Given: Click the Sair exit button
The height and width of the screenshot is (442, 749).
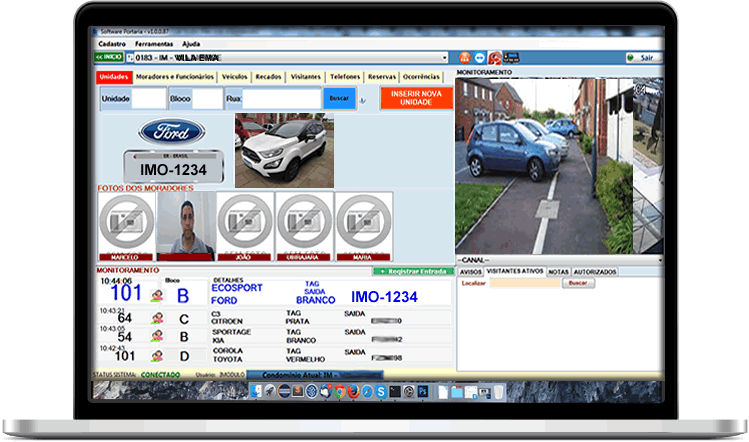Looking at the screenshot, I should coord(644,58).
